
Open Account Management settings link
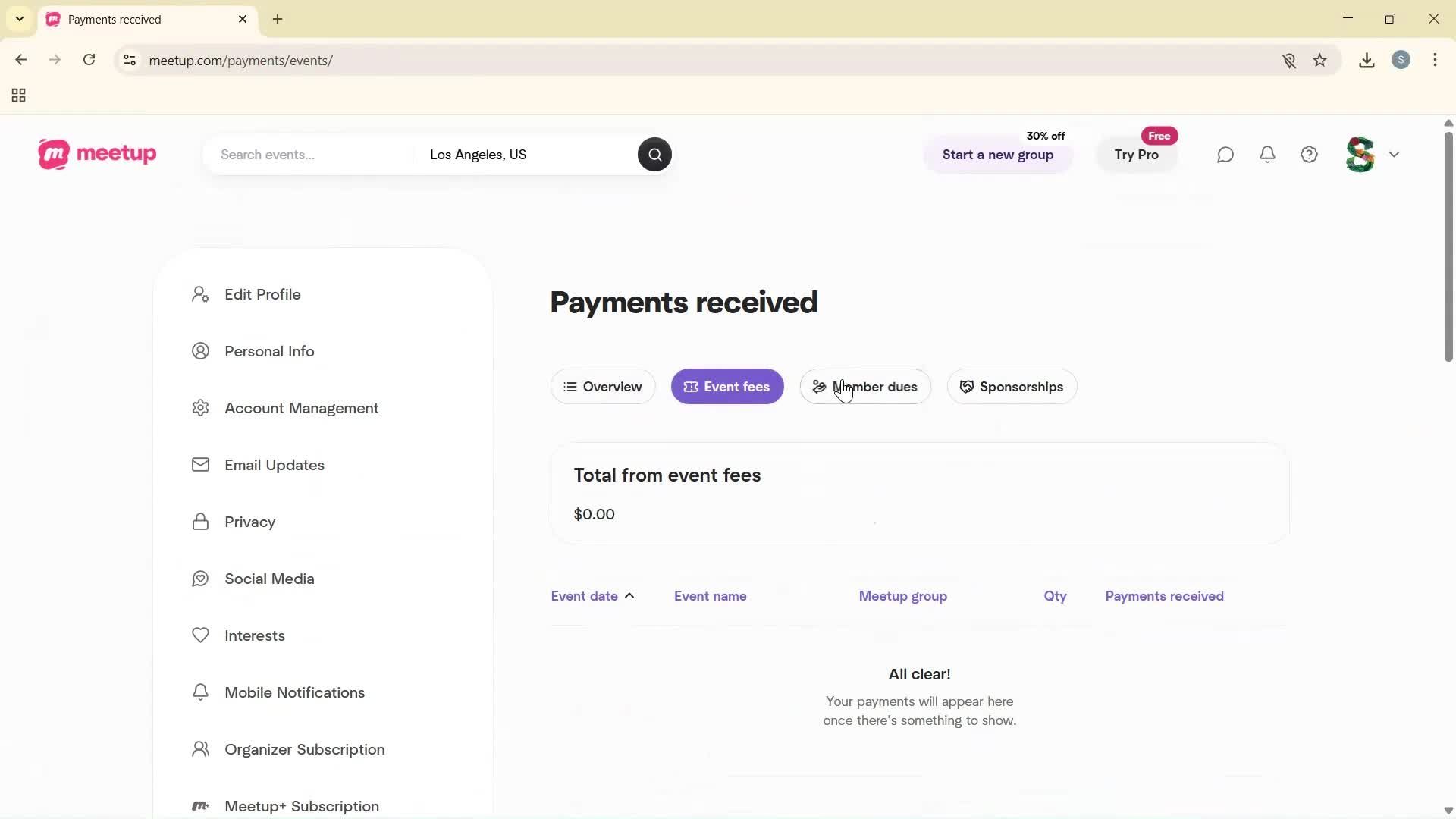click(301, 408)
